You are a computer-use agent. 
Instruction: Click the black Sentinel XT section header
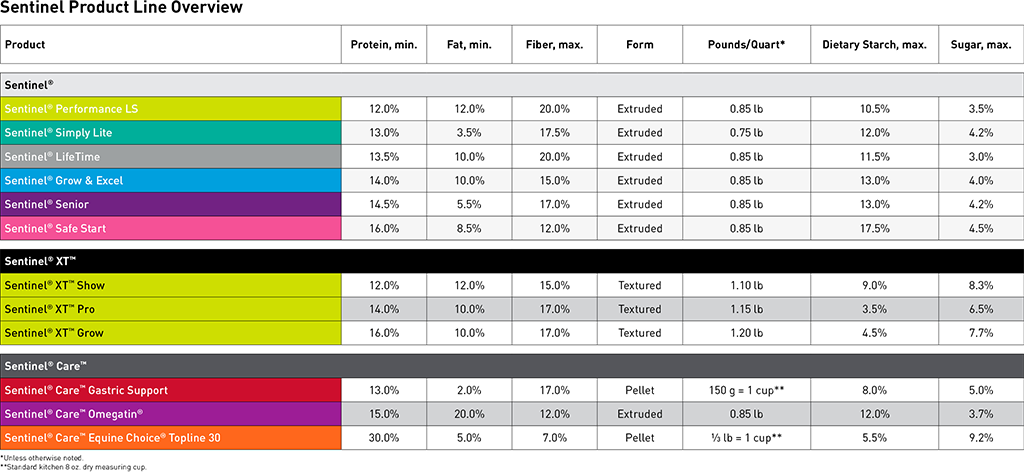511,261
